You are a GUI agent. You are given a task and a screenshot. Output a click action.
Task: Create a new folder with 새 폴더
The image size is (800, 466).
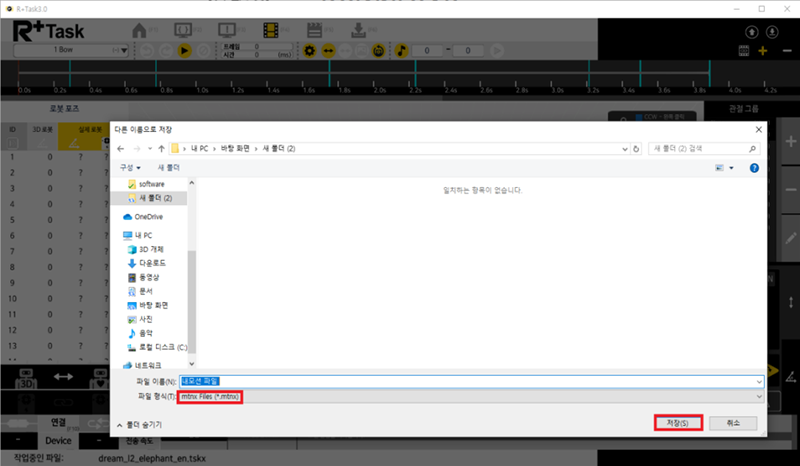[168, 167]
